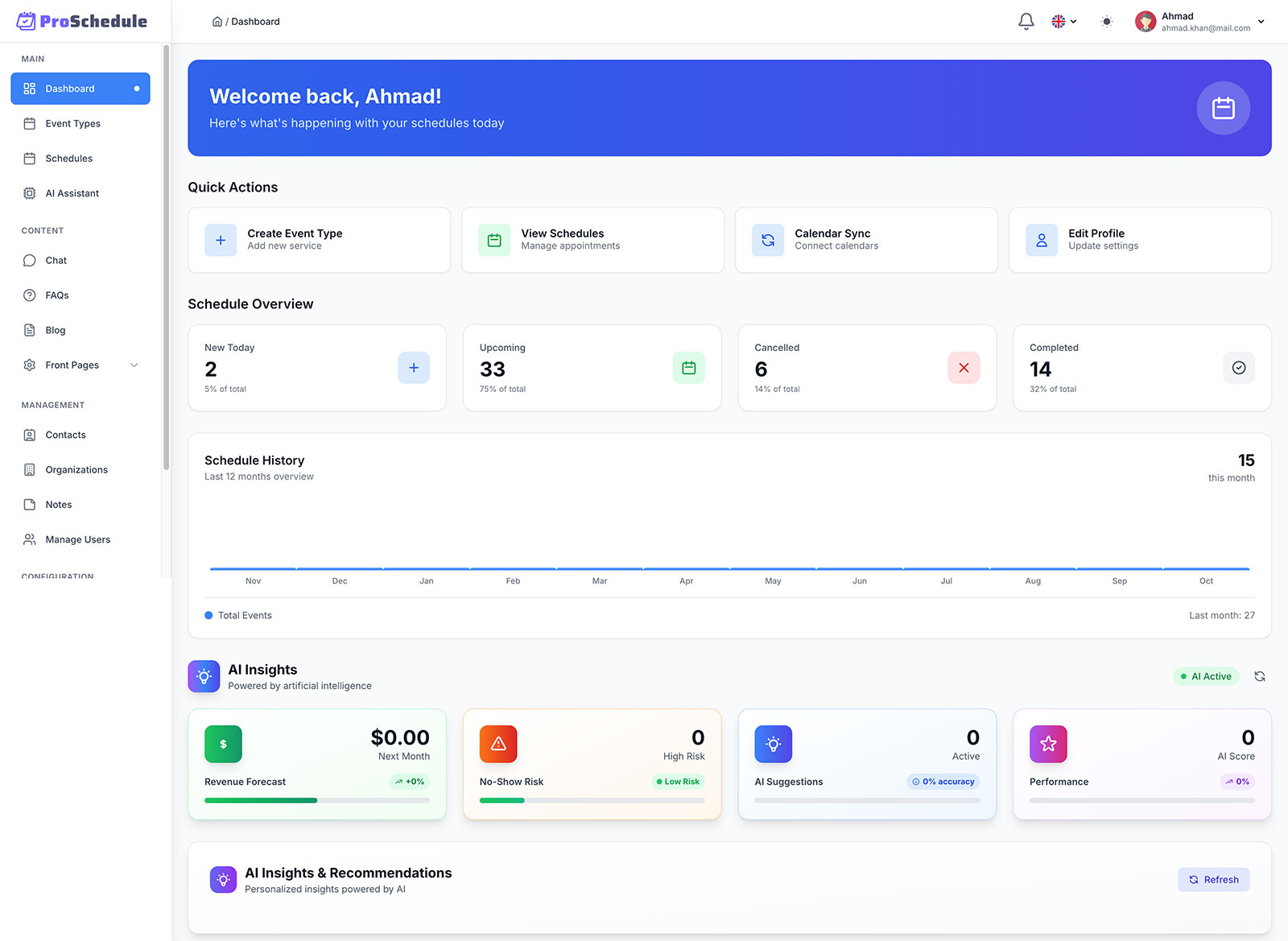Image resolution: width=1288 pixels, height=941 pixels.
Task: Click Edit Profile quick action
Action: click(x=1140, y=240)
